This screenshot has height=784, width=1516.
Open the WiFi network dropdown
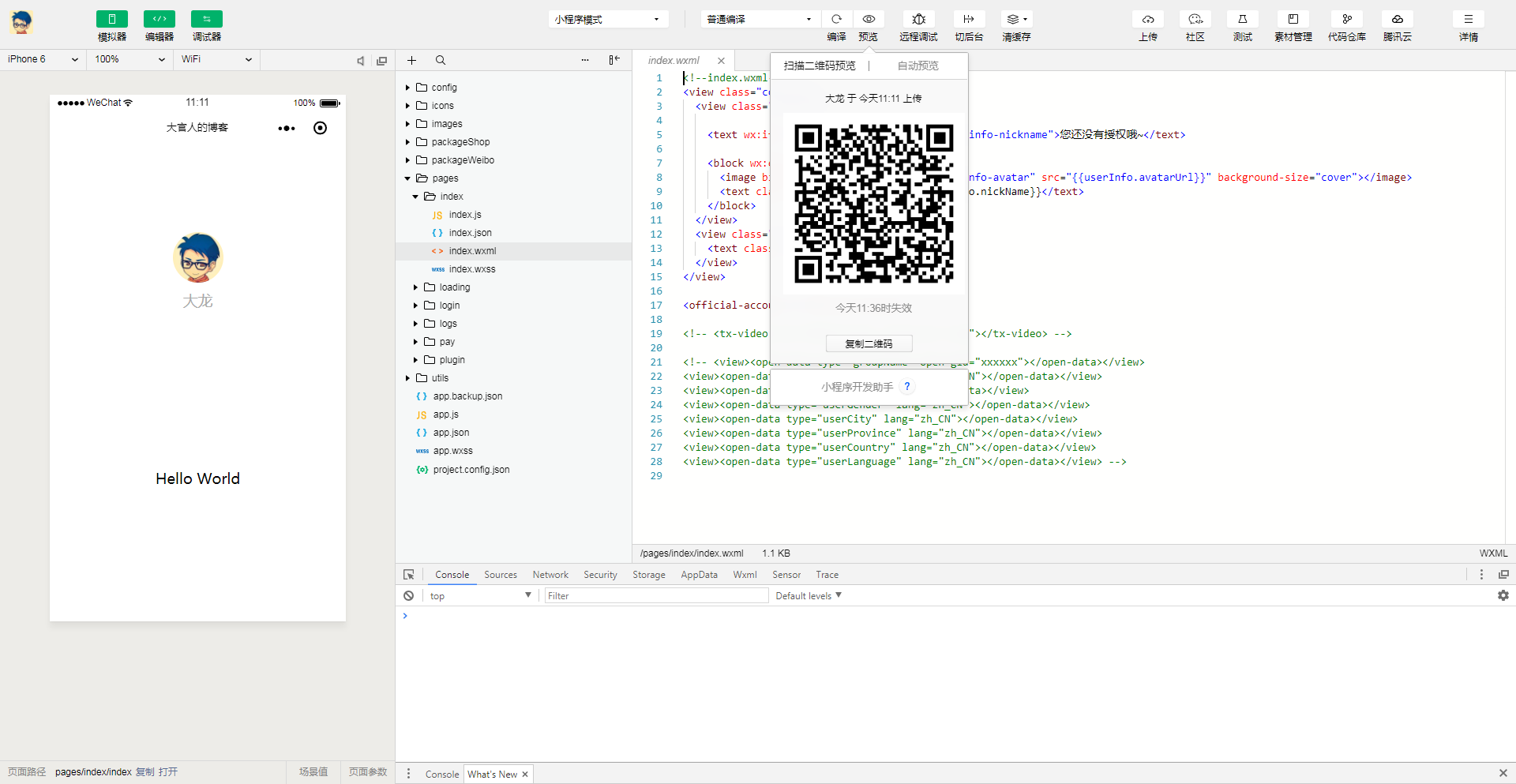pos(216,59)
